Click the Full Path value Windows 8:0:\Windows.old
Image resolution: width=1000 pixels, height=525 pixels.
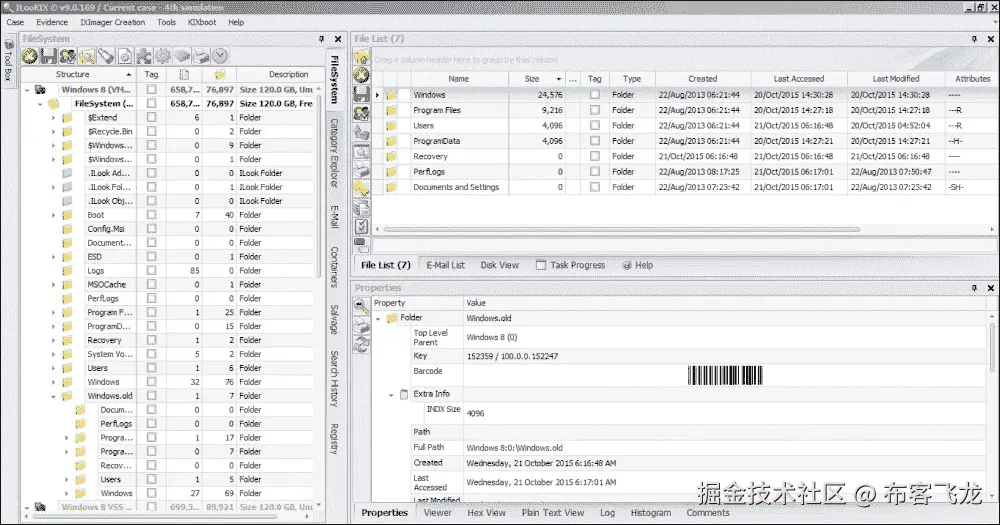[514, 448]
